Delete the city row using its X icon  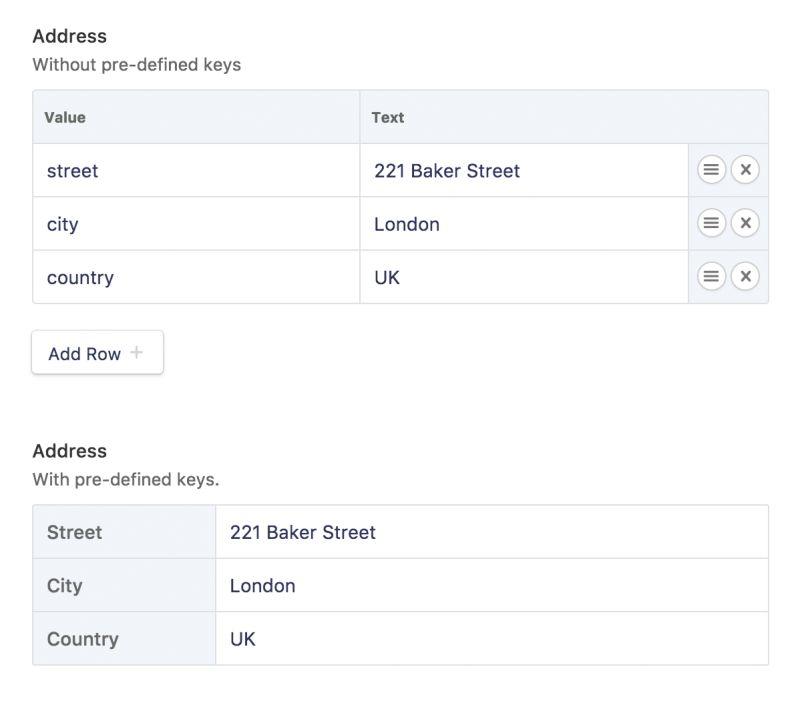[745, 223]
